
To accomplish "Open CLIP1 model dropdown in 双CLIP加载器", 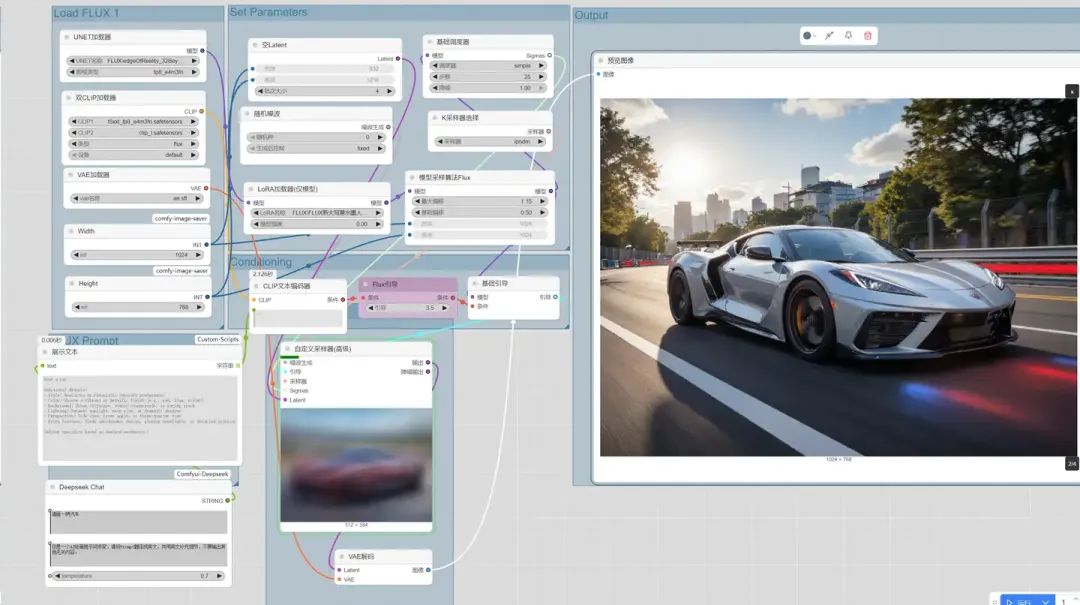I will click(134, 121).
